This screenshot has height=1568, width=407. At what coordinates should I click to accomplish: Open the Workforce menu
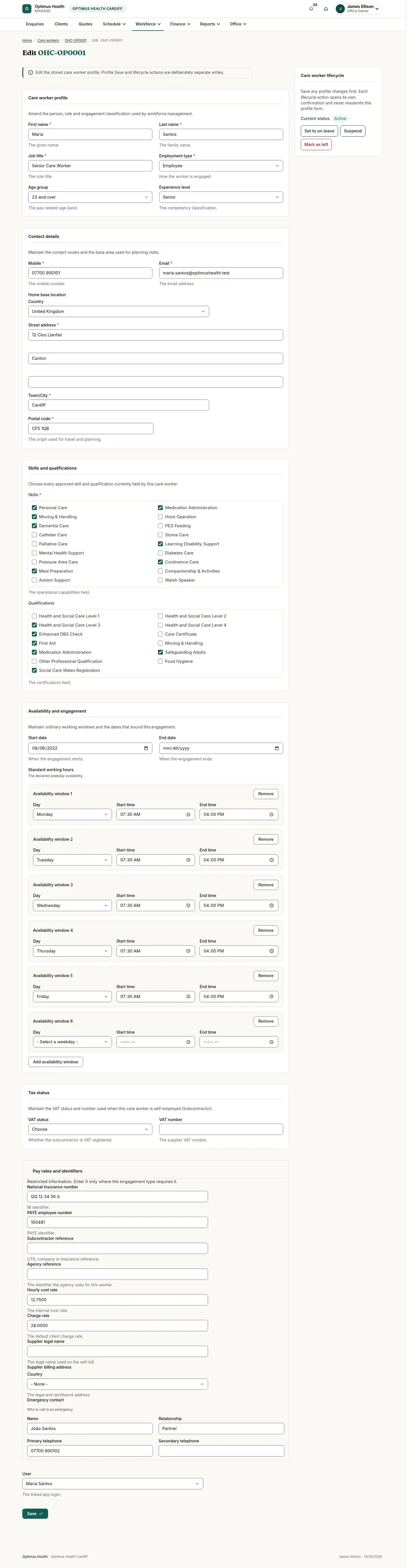[x=148, y=24]
